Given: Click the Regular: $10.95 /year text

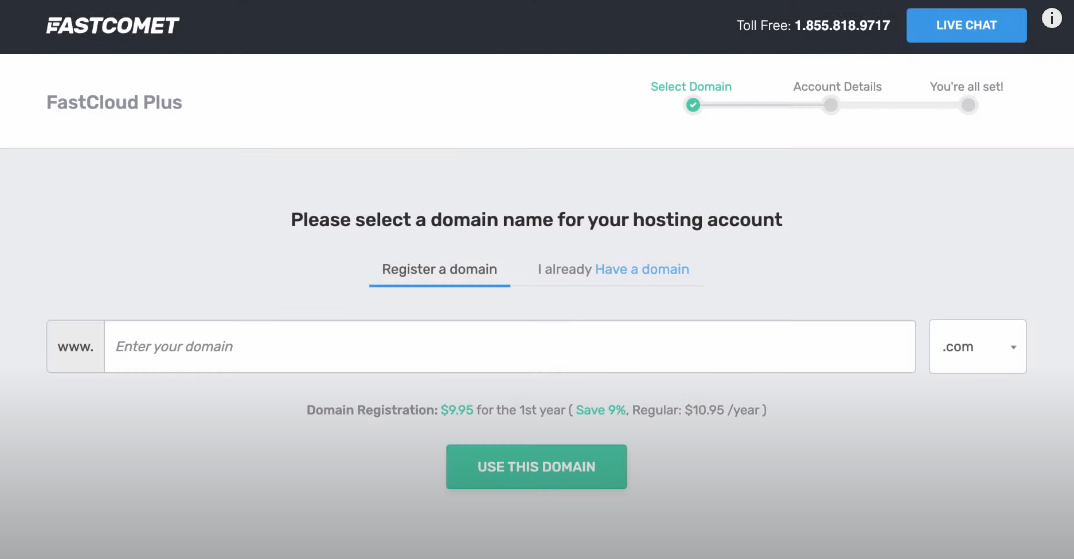Looking at the screenshot, I should (695, 410).
